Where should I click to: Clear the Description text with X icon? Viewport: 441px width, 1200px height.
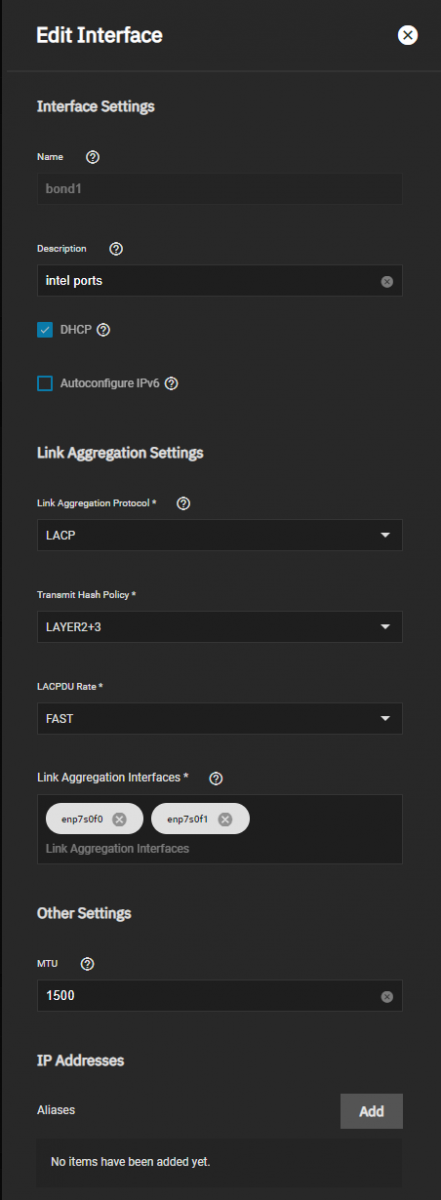387,282
